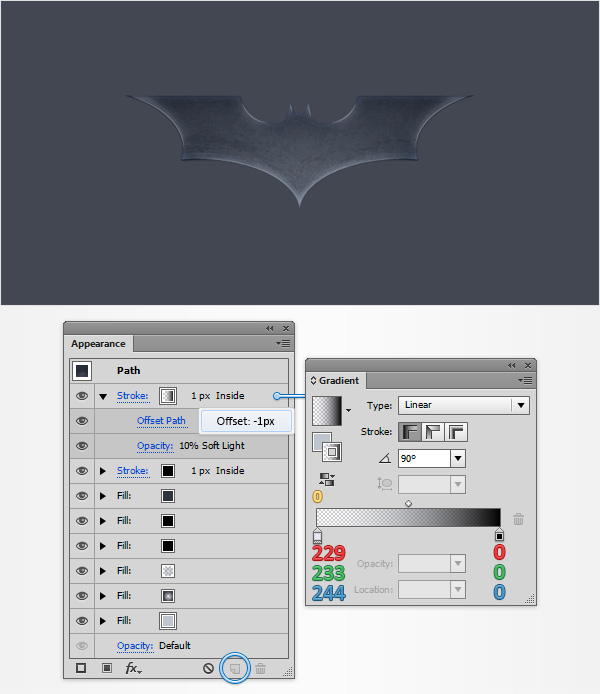This screenshot has height=694, width=600.
Task: Open the Offset Path effect link
Action: point(162,421)
